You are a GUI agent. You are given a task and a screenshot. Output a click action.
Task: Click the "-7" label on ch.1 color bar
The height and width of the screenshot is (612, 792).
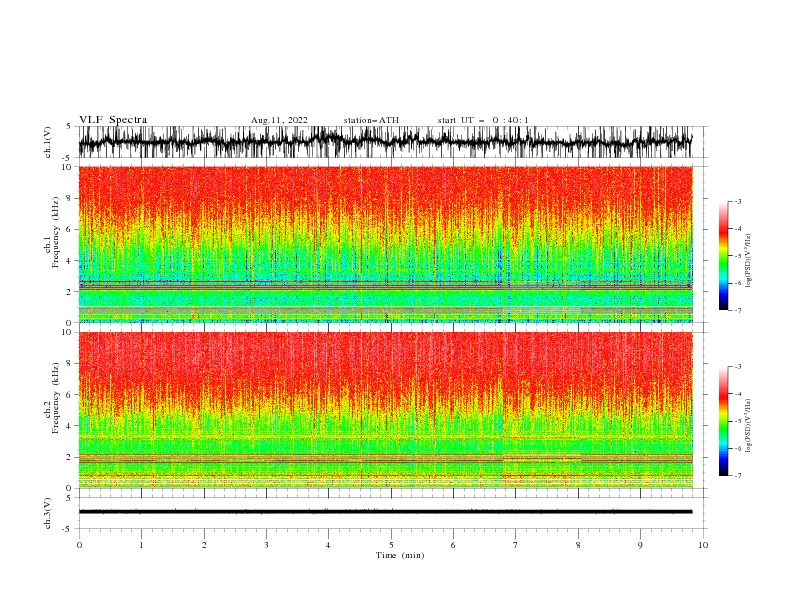(x=738, y=310)
